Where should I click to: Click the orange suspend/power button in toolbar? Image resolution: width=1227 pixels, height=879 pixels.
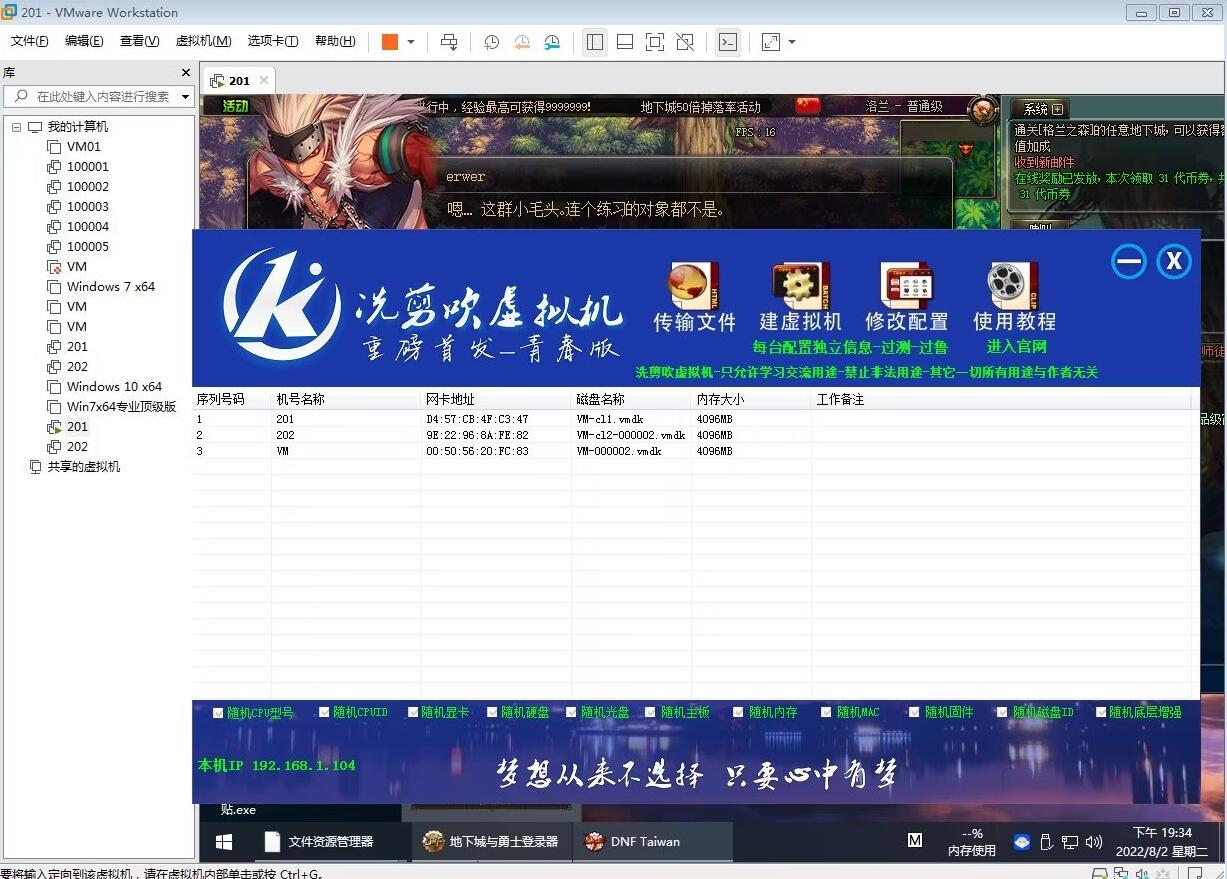point(390,42)
